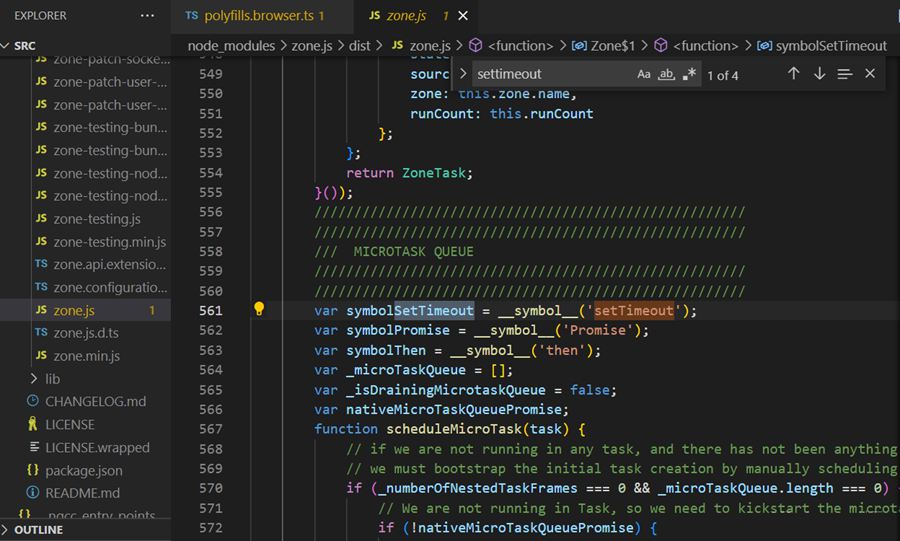Open zone.min.js from the file list
Viewport: 900px width, 541px height.
86,356
